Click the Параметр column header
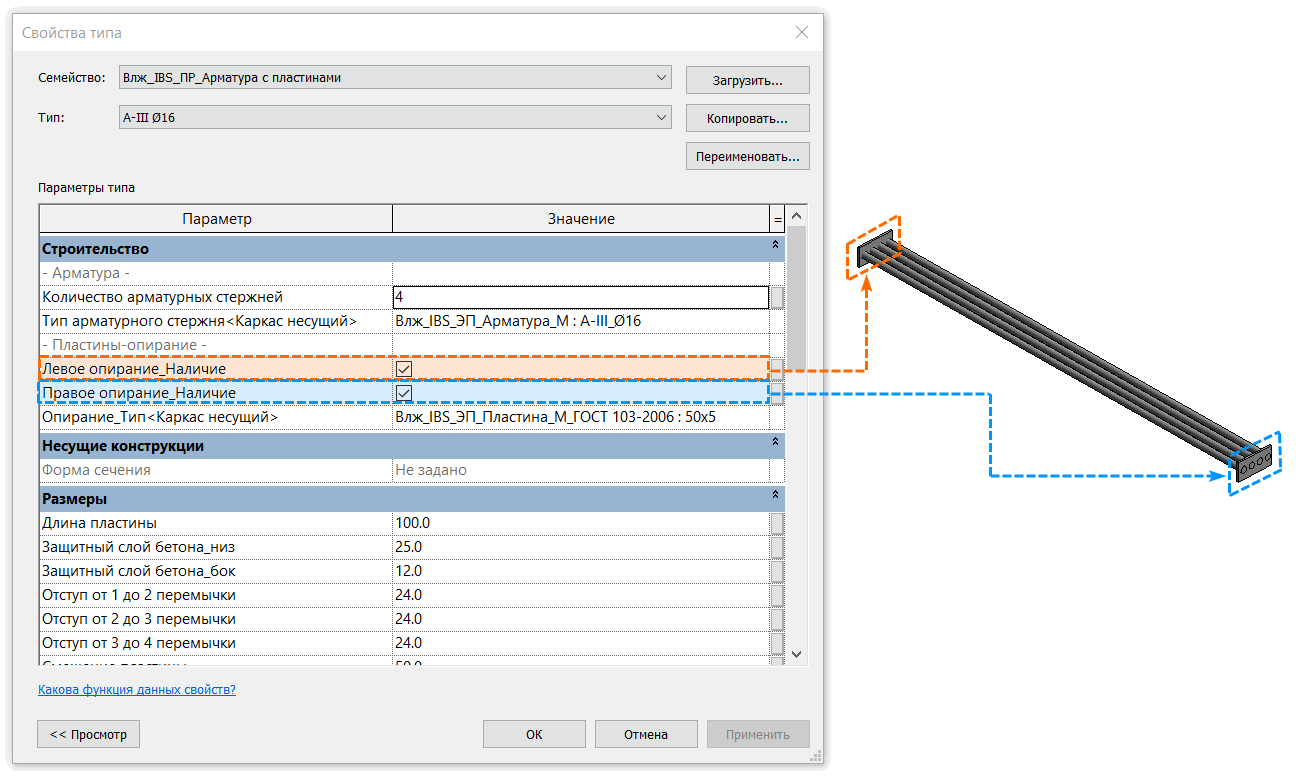This screenshot has height=781, width=1296. (x=216, y=219)
